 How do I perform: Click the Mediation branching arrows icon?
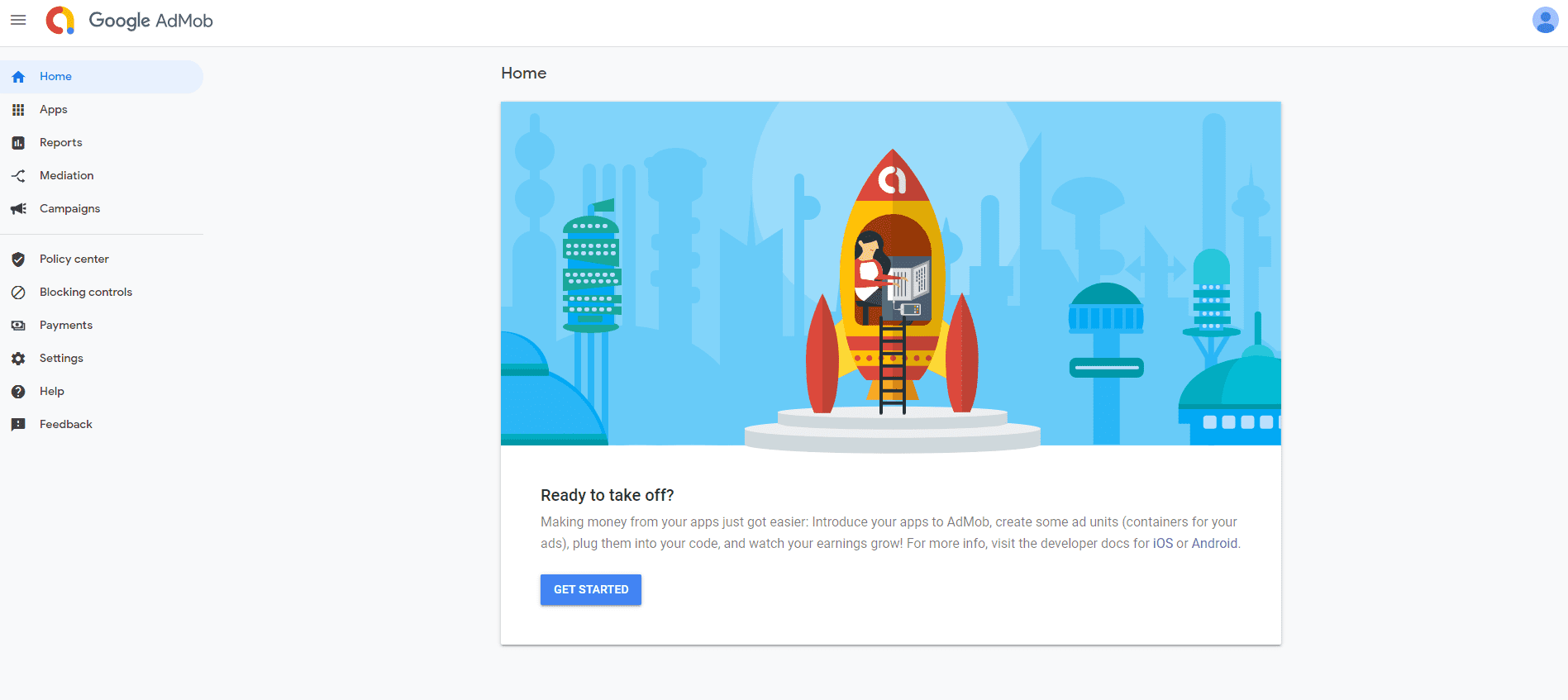[18, 176]
